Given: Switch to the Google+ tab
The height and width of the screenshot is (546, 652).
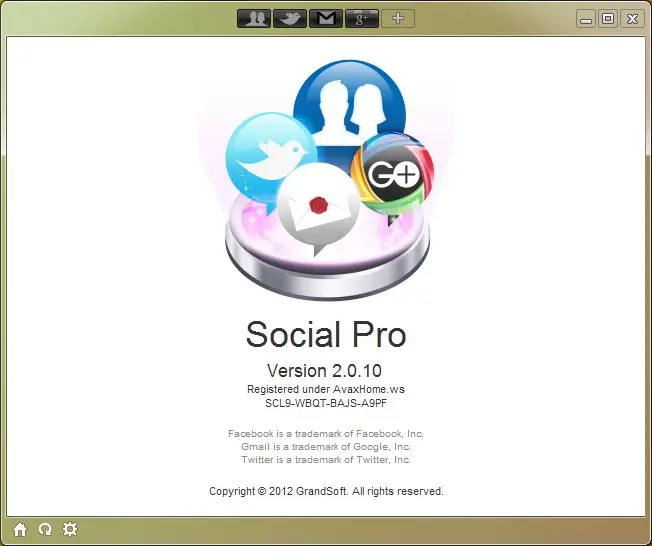Looking at the screenshot, I should coord(362,19).
